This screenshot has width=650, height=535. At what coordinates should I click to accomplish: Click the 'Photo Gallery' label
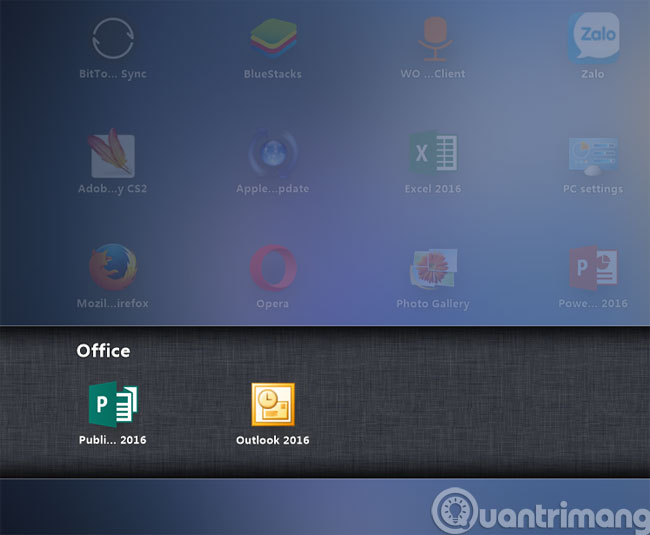[x=433, y=304]
